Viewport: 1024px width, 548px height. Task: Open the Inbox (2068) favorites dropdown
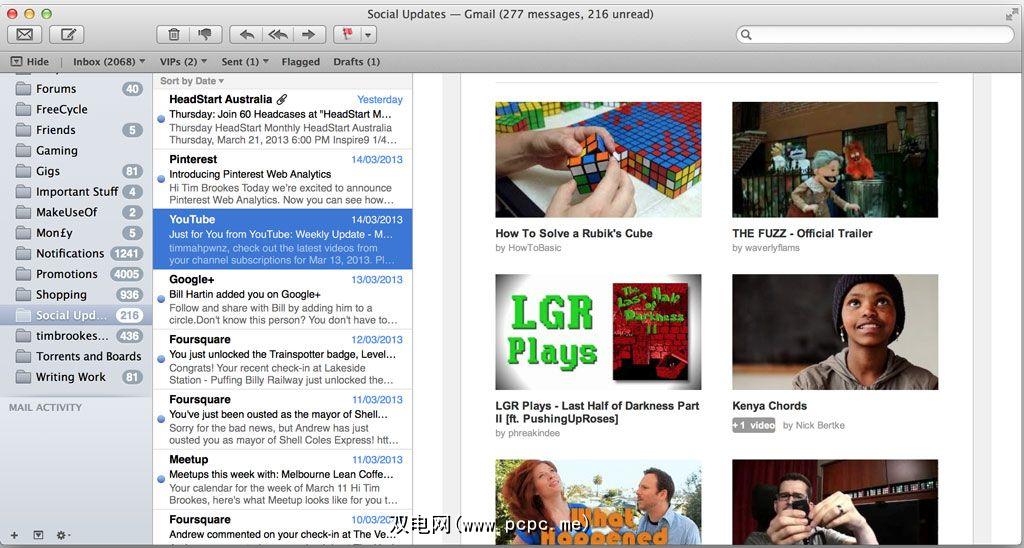pos(109,61)
